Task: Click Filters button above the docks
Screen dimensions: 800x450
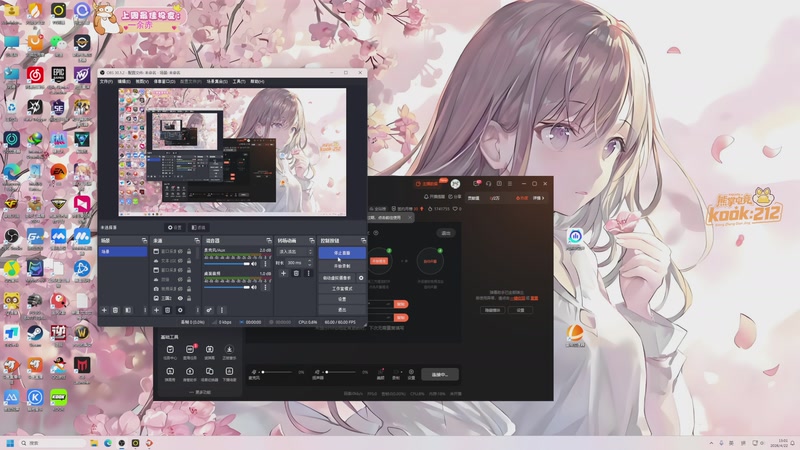Action: coord(198,228)
